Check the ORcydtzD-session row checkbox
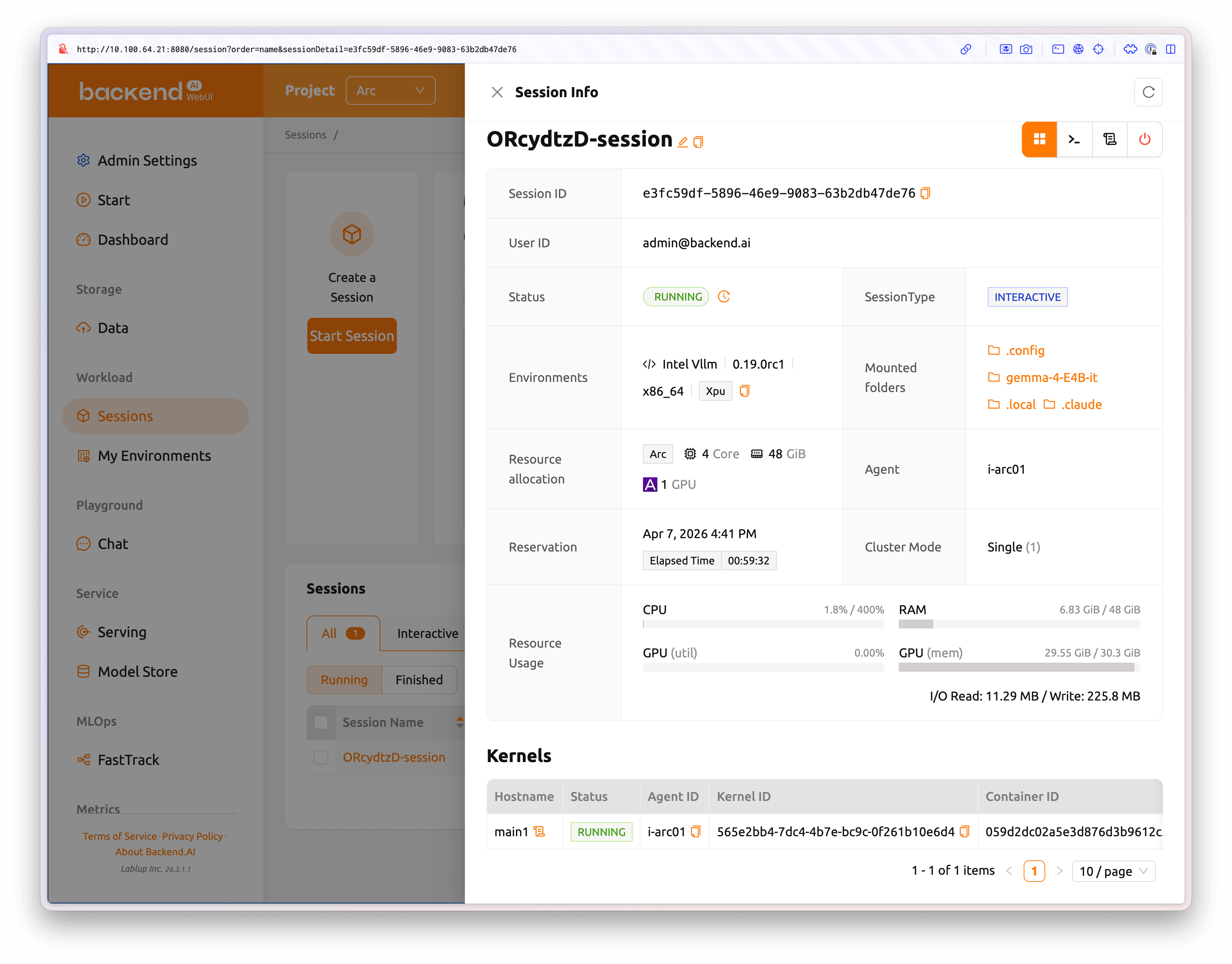Viewport: 1232px width, 964px height. tap(321, 757)
